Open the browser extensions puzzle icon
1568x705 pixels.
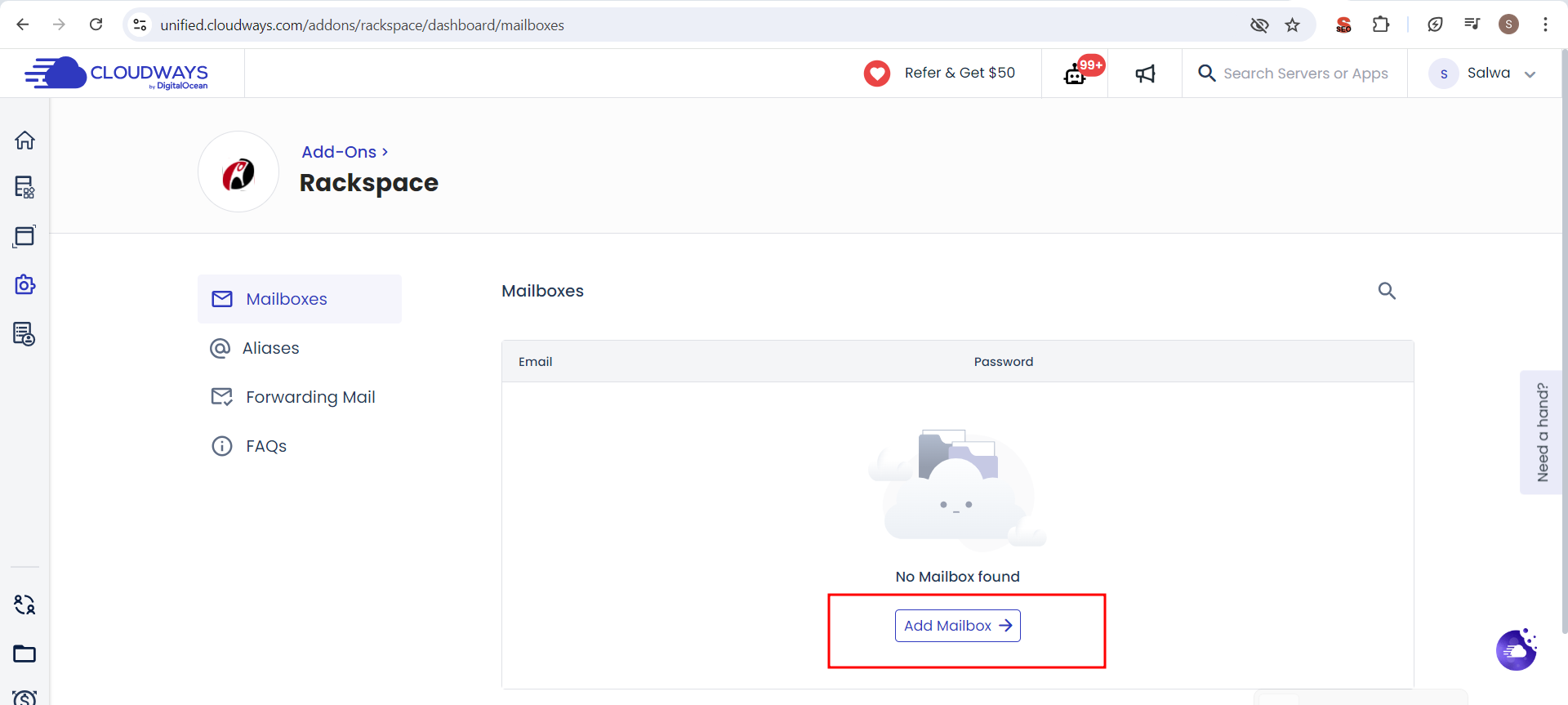coord(1381,25)
